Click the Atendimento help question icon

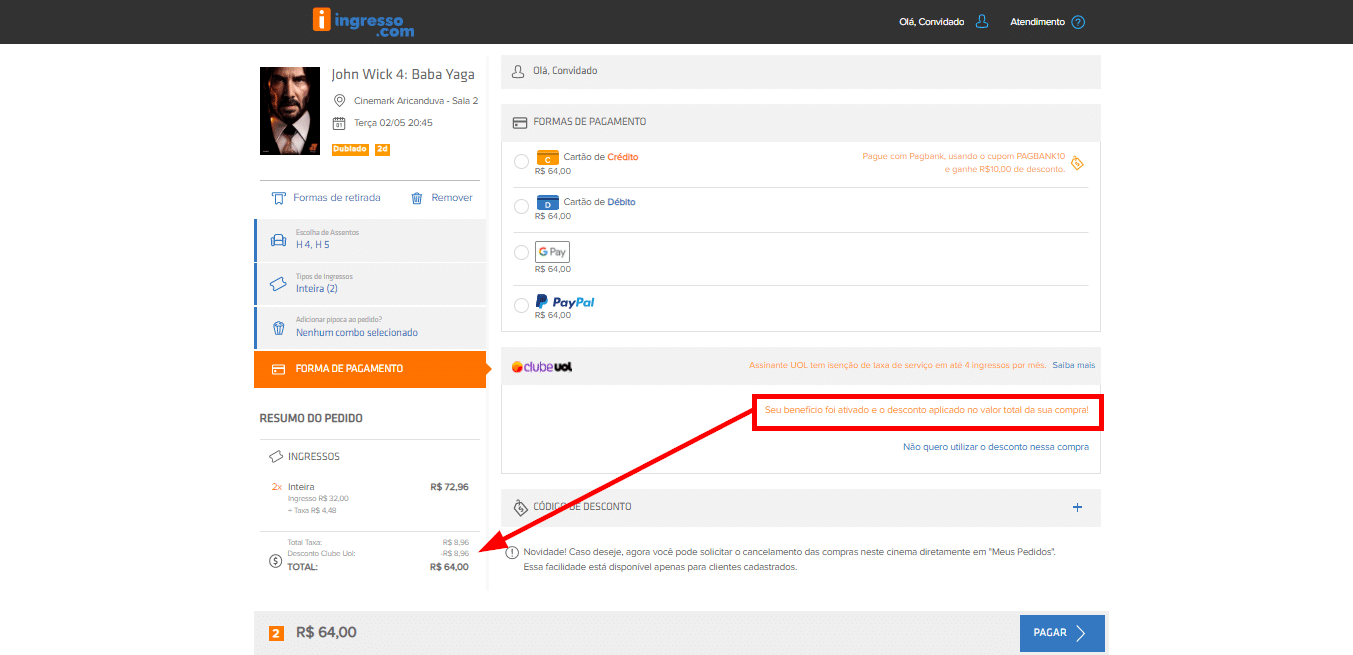[x=1078, y=22]
